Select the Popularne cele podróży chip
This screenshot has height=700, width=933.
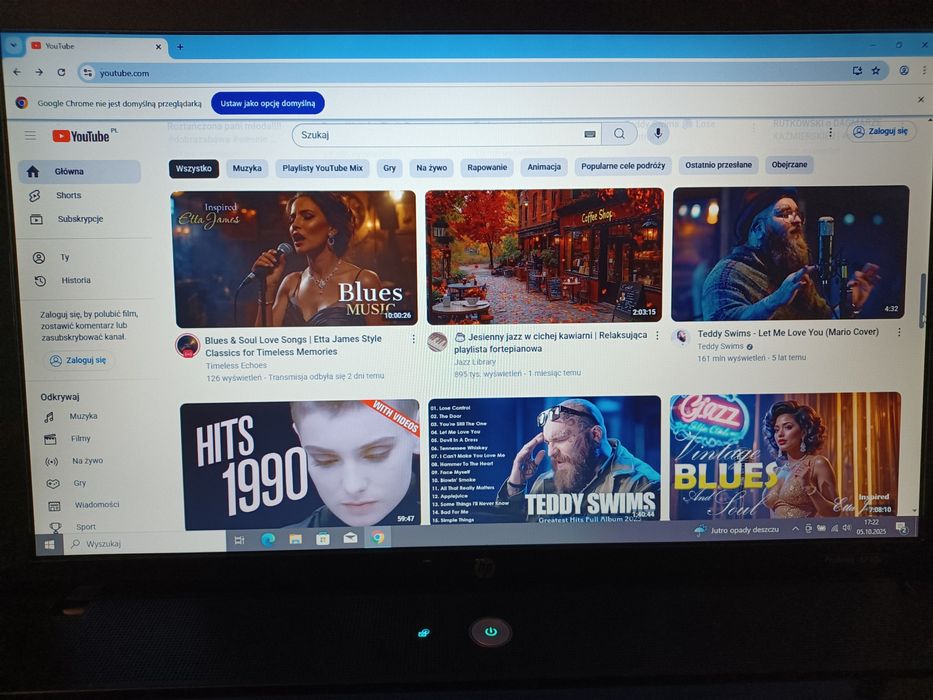pos(623,166)
